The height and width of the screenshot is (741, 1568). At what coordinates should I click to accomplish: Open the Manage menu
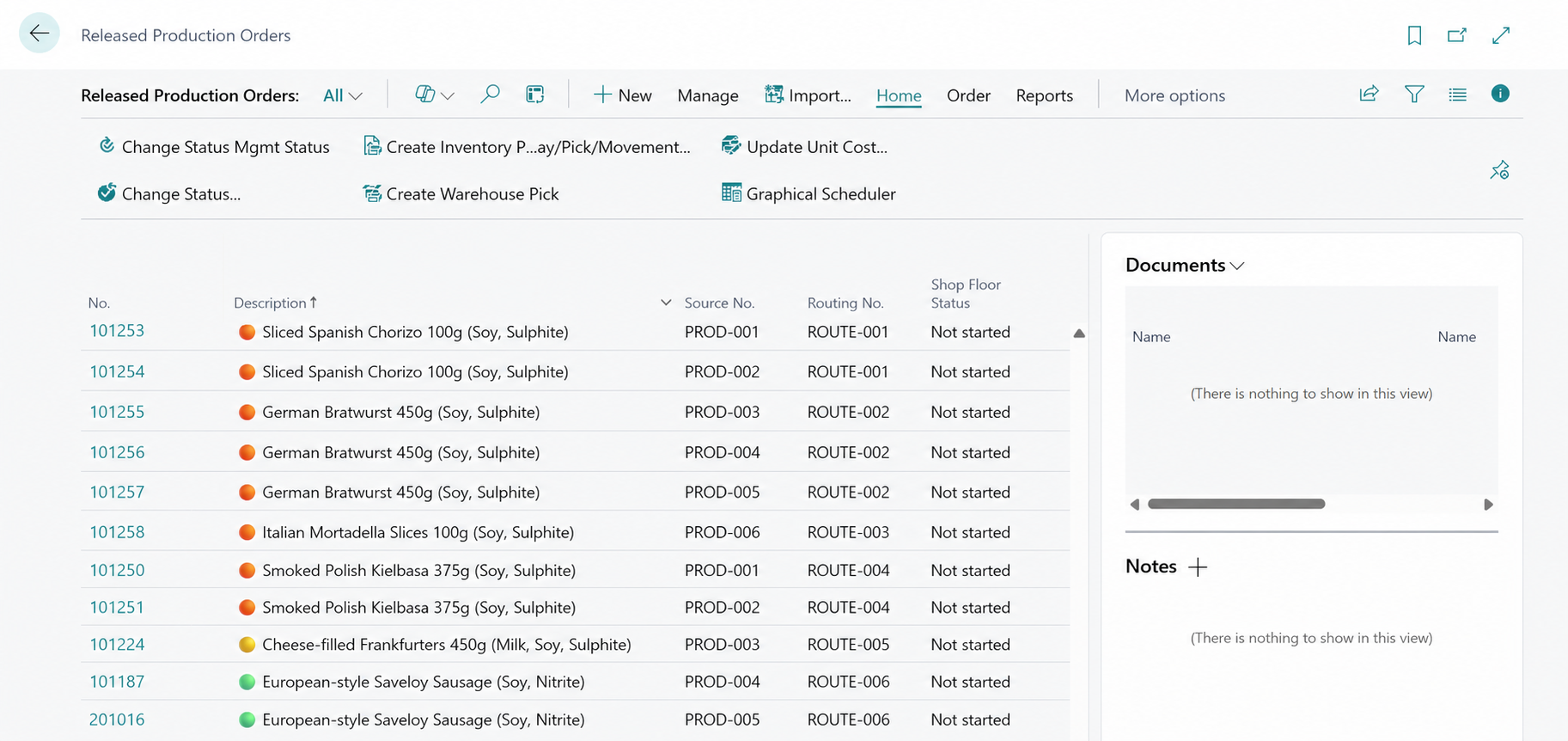tap(708, 95)
